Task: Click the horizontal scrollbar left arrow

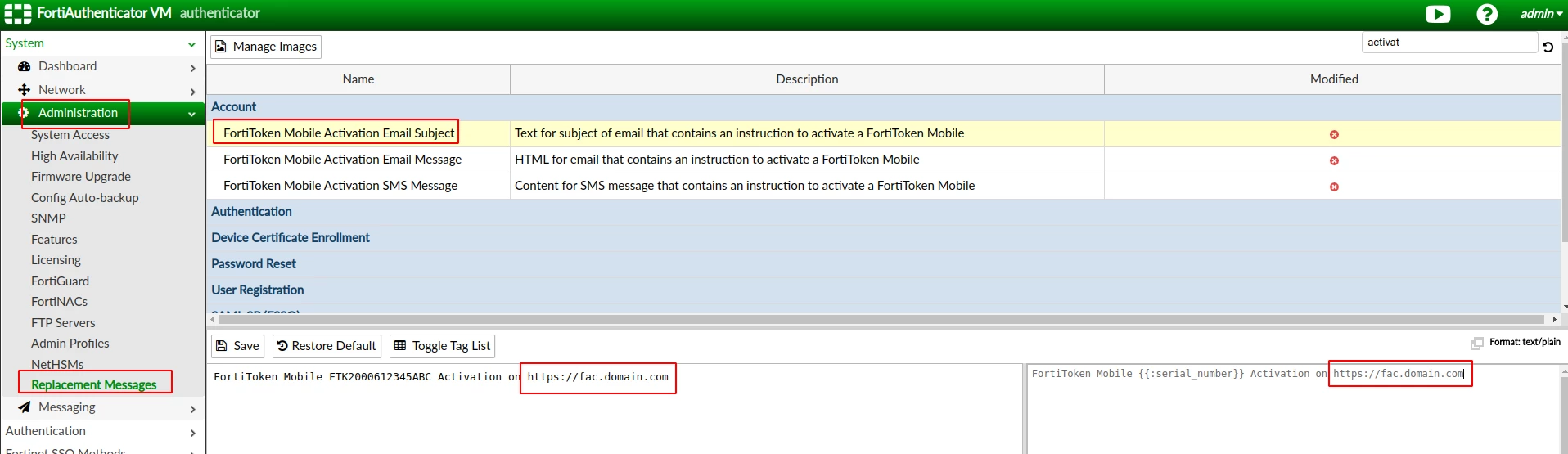Action: click(212, 319)
